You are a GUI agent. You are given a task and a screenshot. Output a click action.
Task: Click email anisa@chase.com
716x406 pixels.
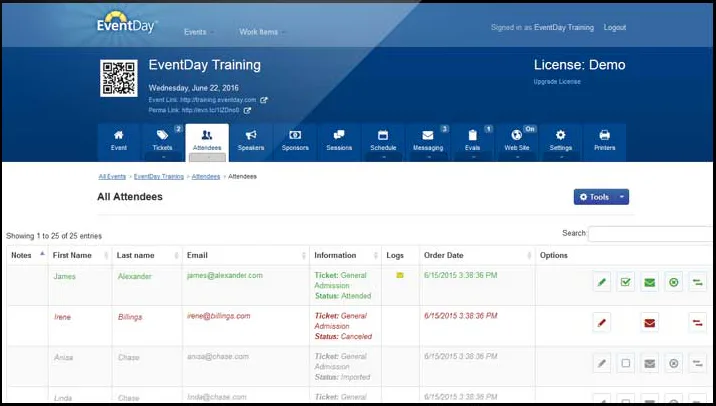(x=218, y=357)
